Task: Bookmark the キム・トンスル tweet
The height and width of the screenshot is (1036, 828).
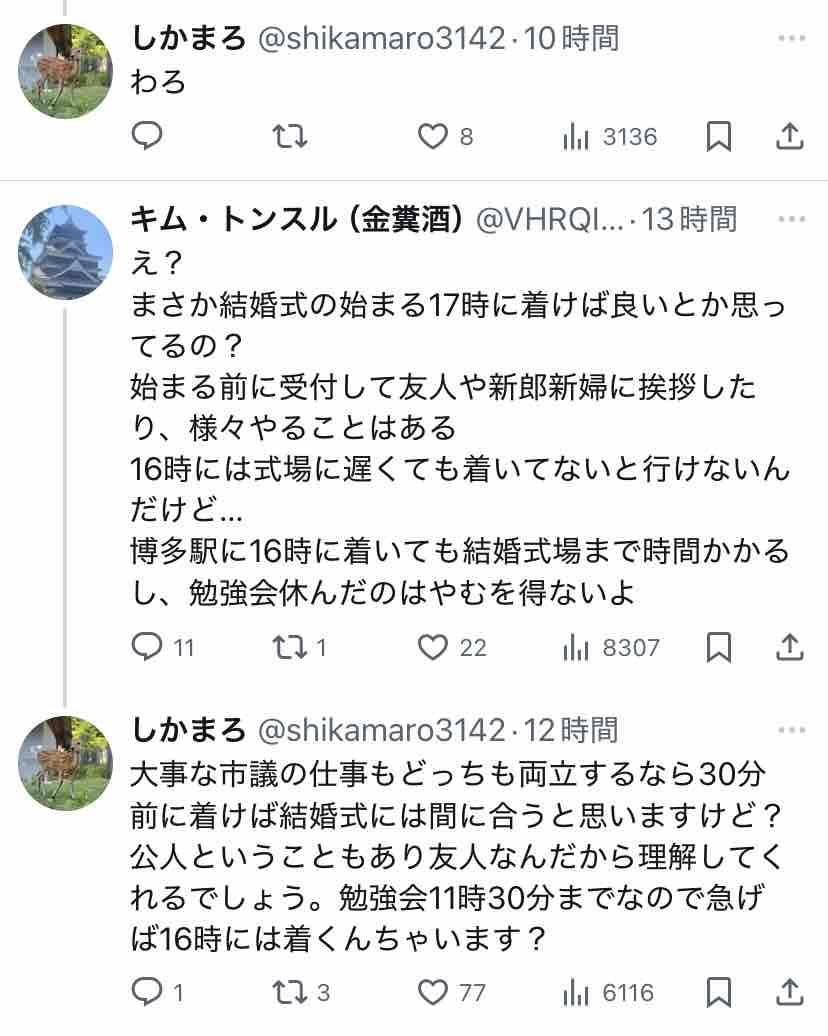Action: pos(718,648)
